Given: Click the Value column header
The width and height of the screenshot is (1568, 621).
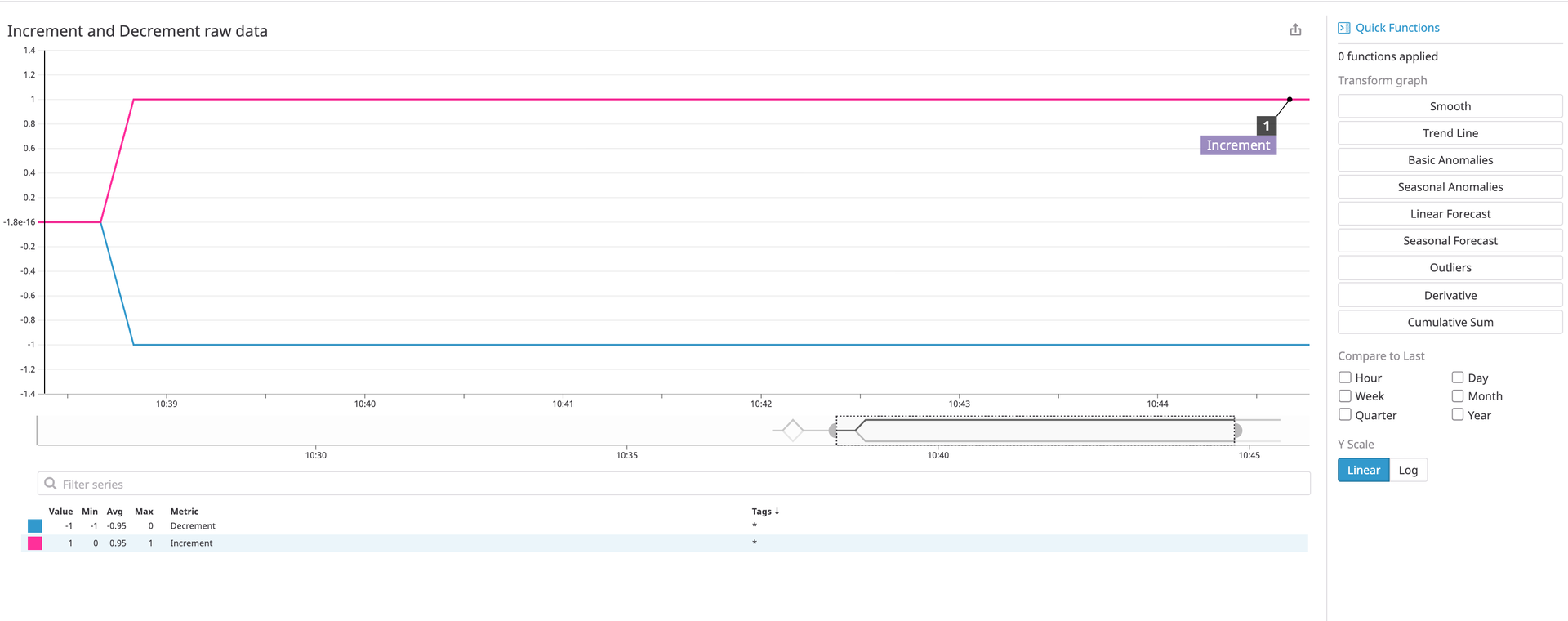Looking at the screenshot, I should (x=60, y=512).
